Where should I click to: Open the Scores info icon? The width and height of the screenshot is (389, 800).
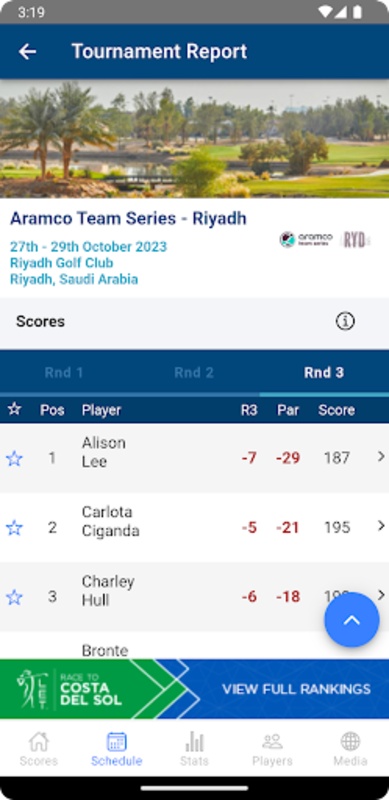coord(345,321)
